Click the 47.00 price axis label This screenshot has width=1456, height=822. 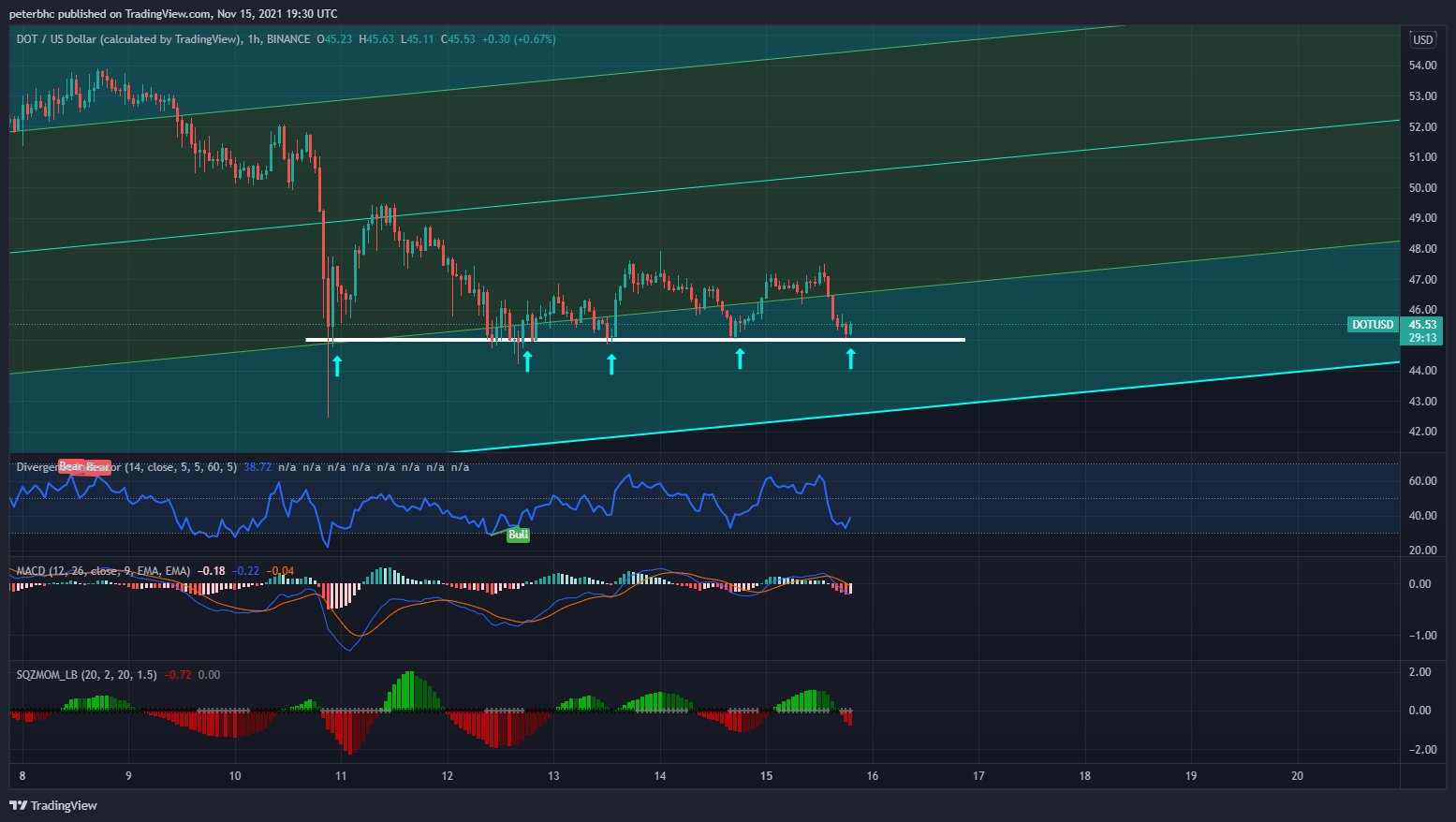[1423, 279]
